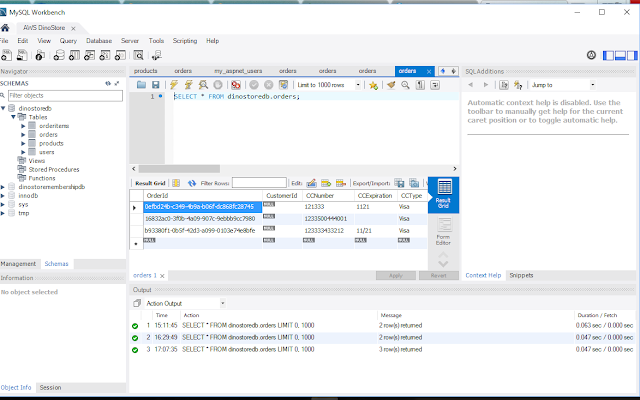This screenshot has width=640, height=400.
Task: Save snippet star icon
Action: [373, 85]
